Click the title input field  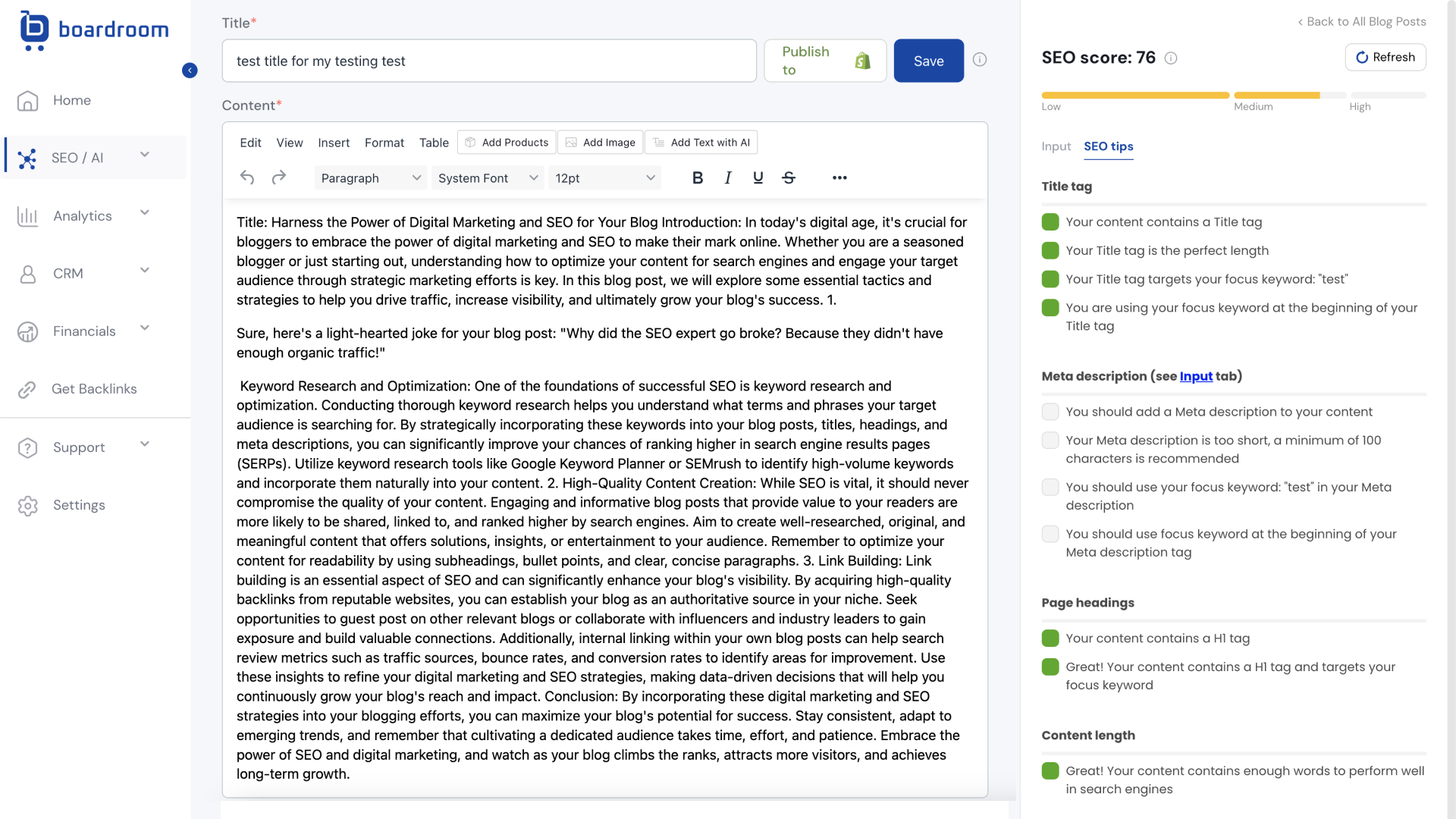click(488, 61)
